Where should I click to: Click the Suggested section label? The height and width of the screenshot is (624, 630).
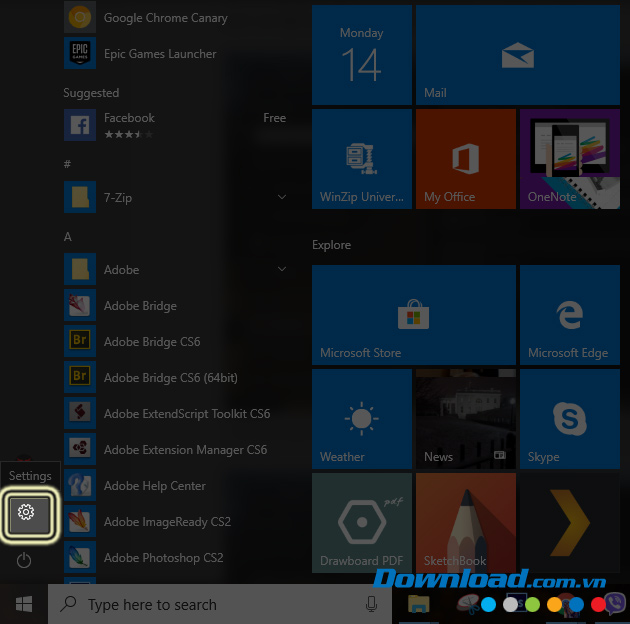pyautogui.click(x=91, y=93)
